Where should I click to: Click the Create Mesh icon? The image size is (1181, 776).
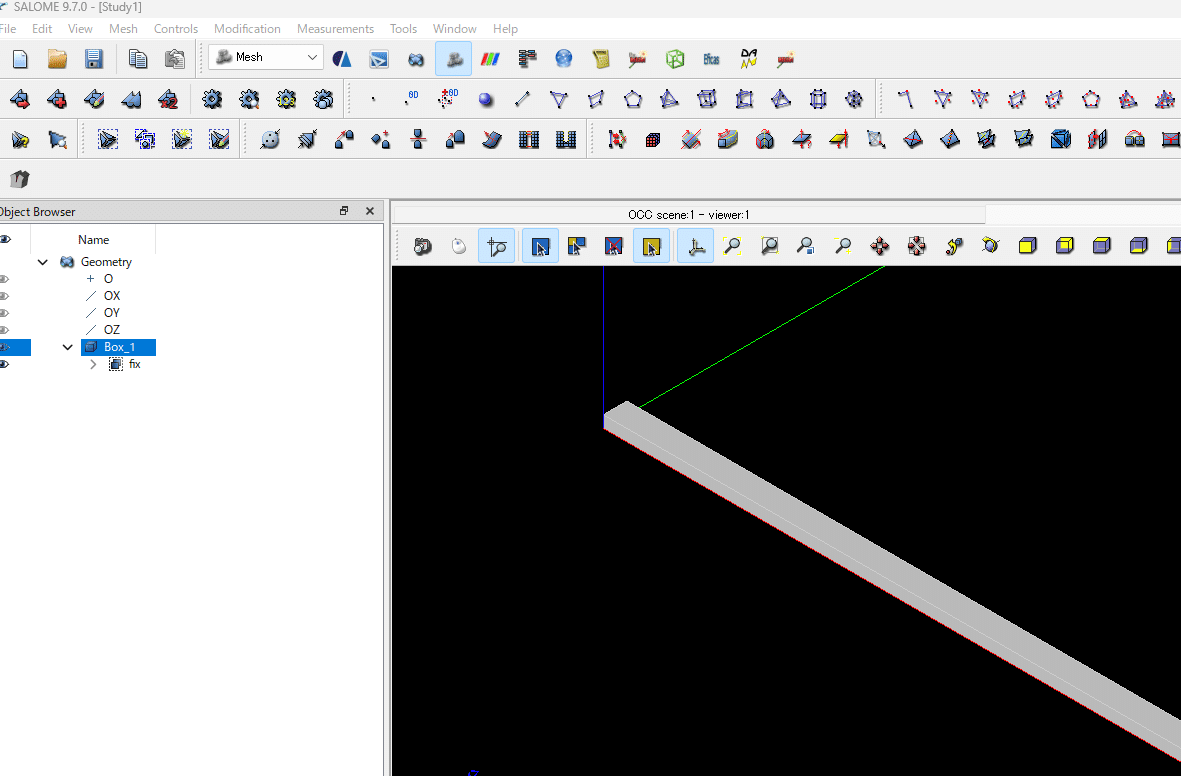click(x=20, y=99)
